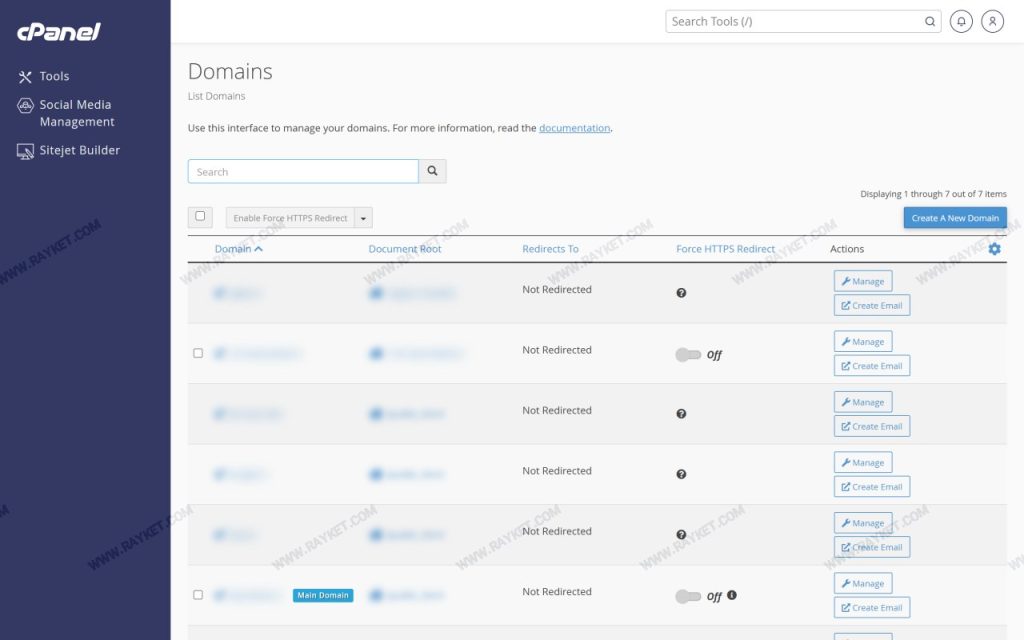
Task: Open the documentation link
Action: (575, 128)
